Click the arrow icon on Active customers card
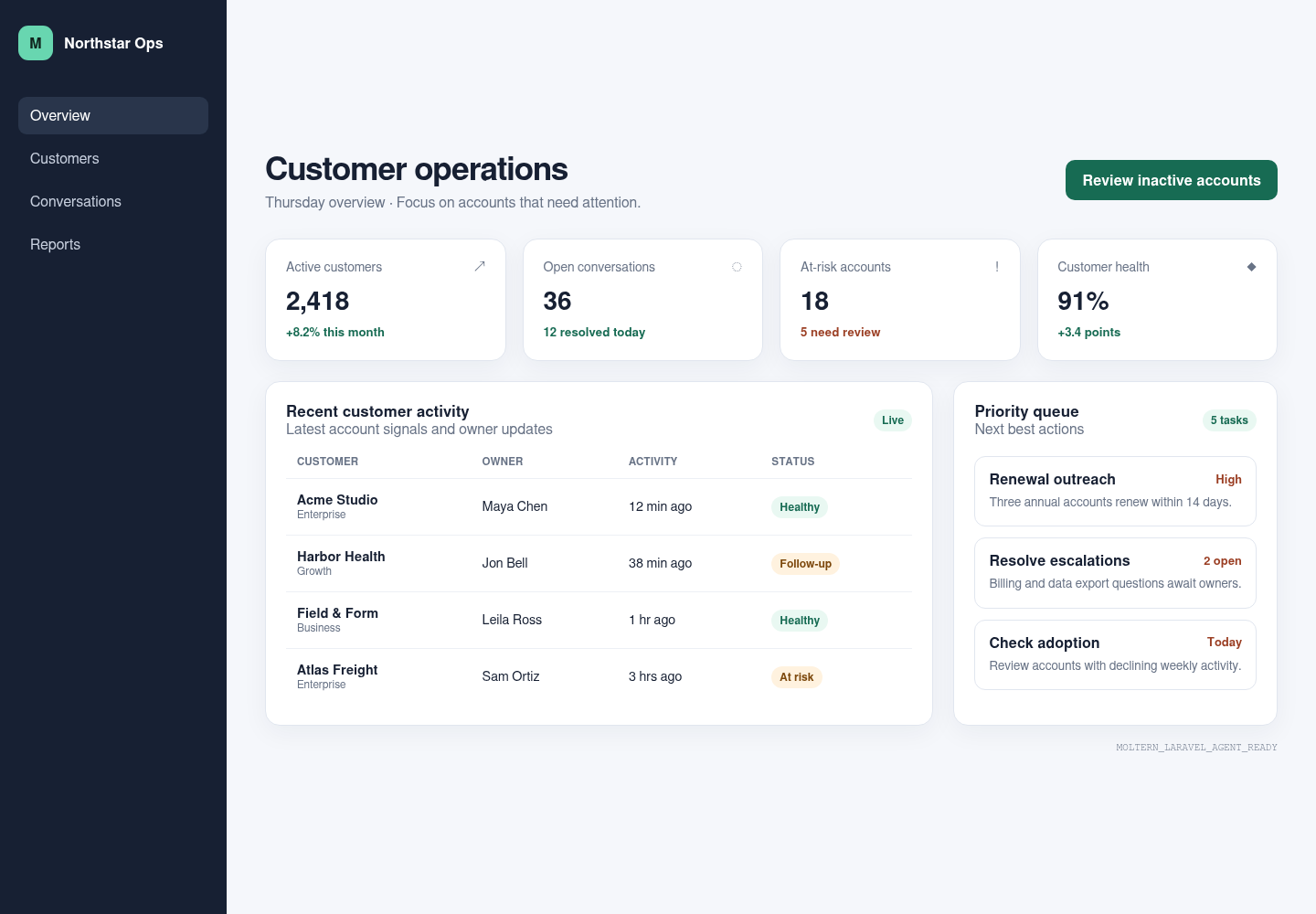The image size is (1316, 914). 480,266
